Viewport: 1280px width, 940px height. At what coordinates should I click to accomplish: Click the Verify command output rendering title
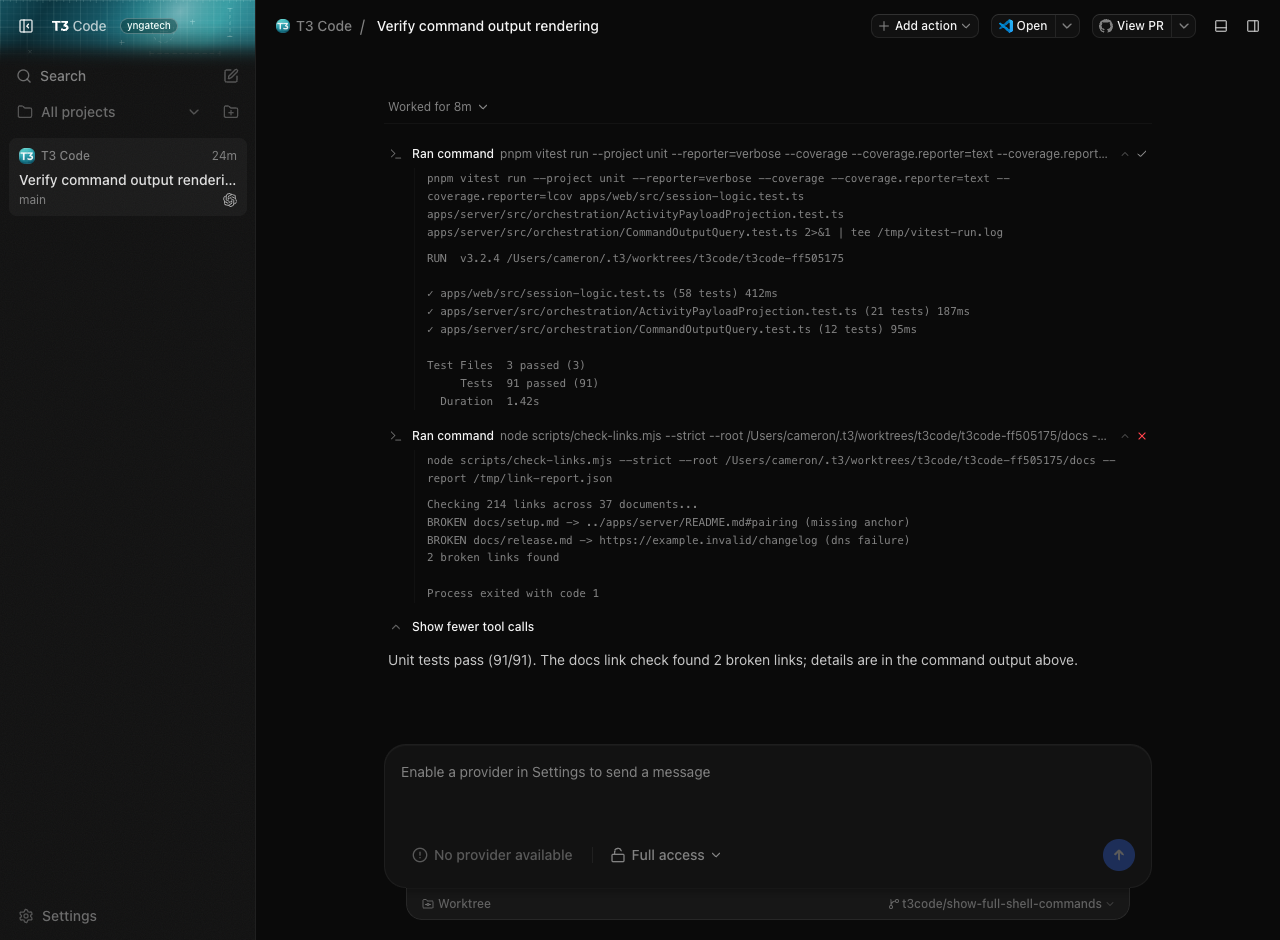click(488, 26)
